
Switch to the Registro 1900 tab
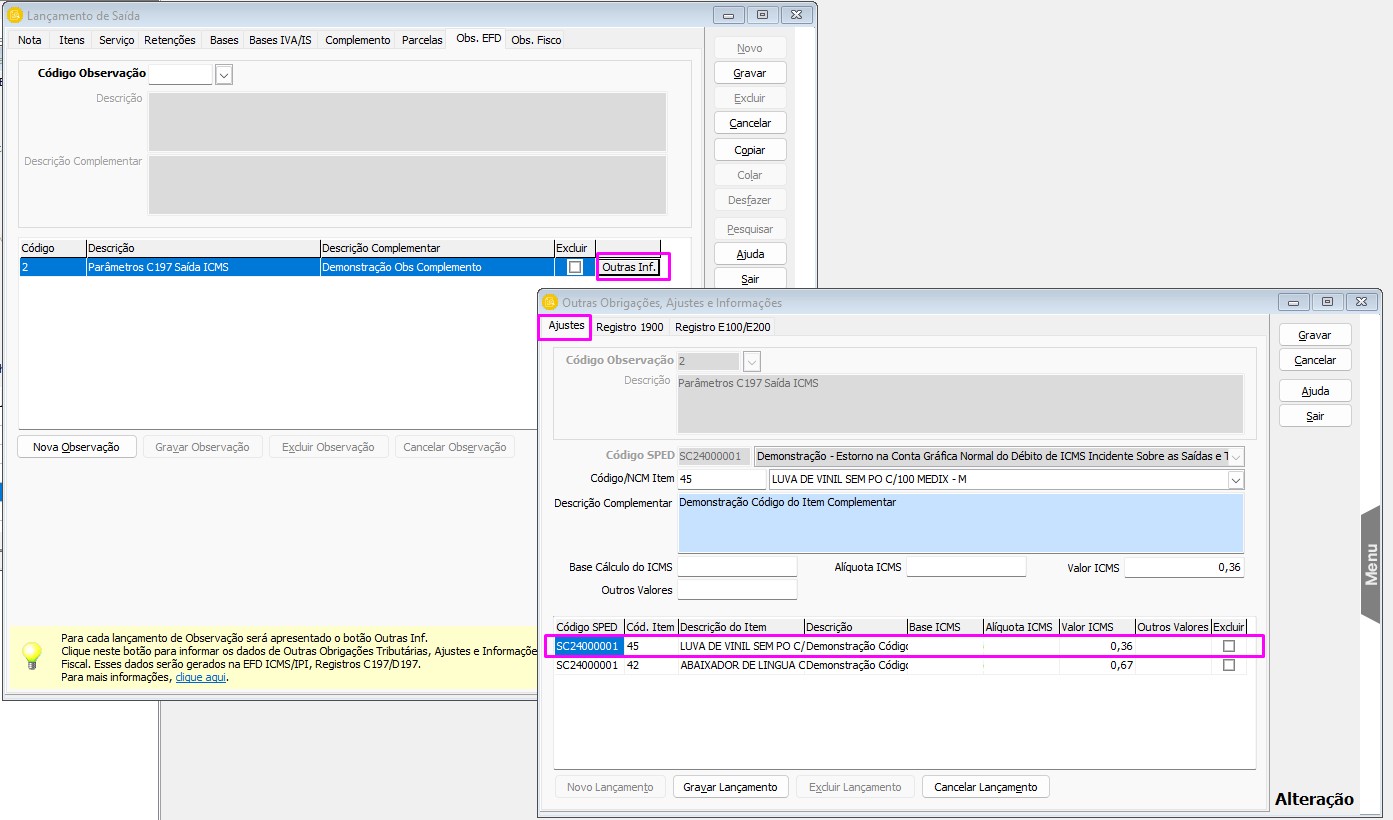click(629, 327)
